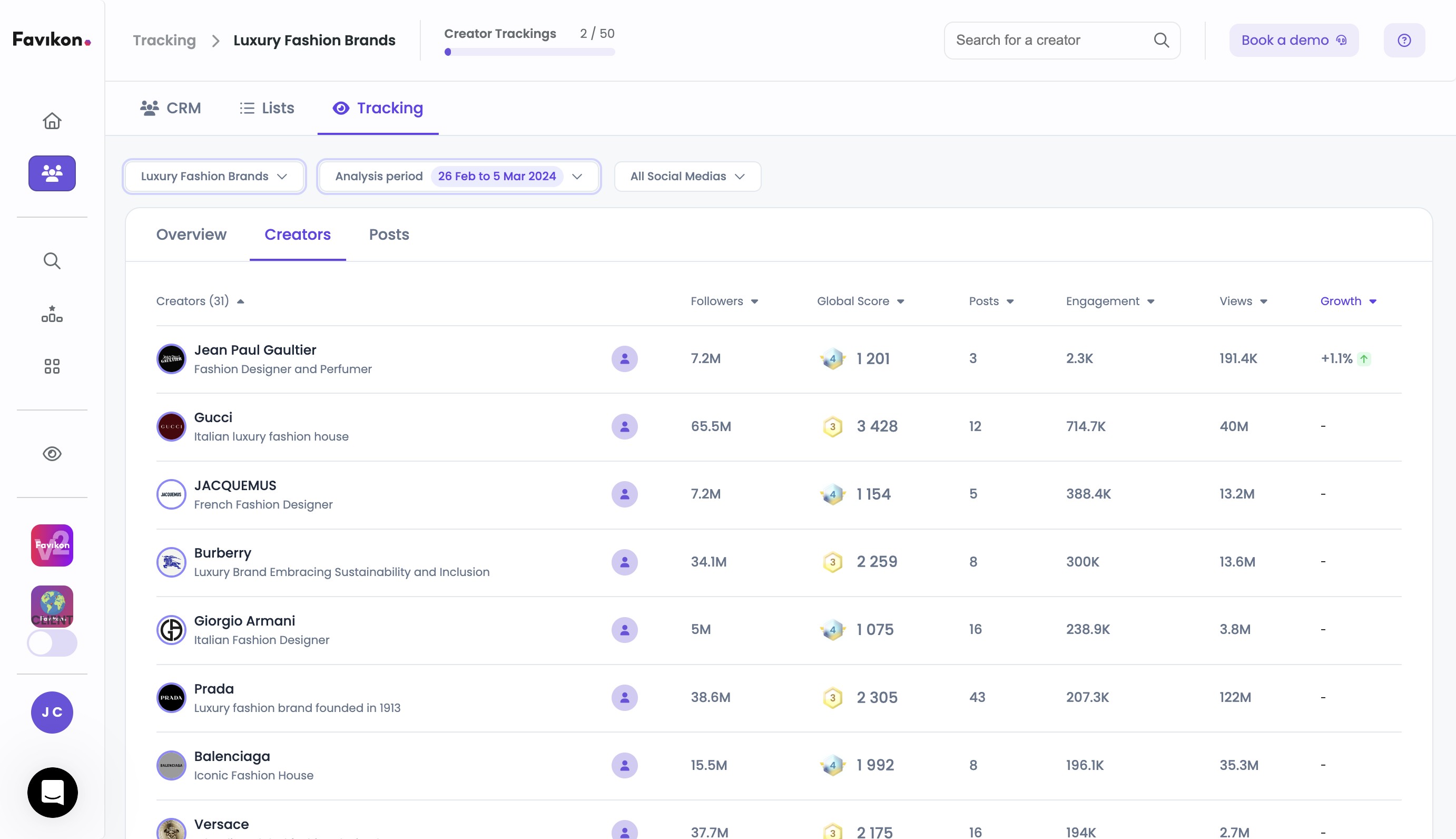Click the help question mark icon
The height and width of the screenshot is (839, 1456).
coord(1404,41)
